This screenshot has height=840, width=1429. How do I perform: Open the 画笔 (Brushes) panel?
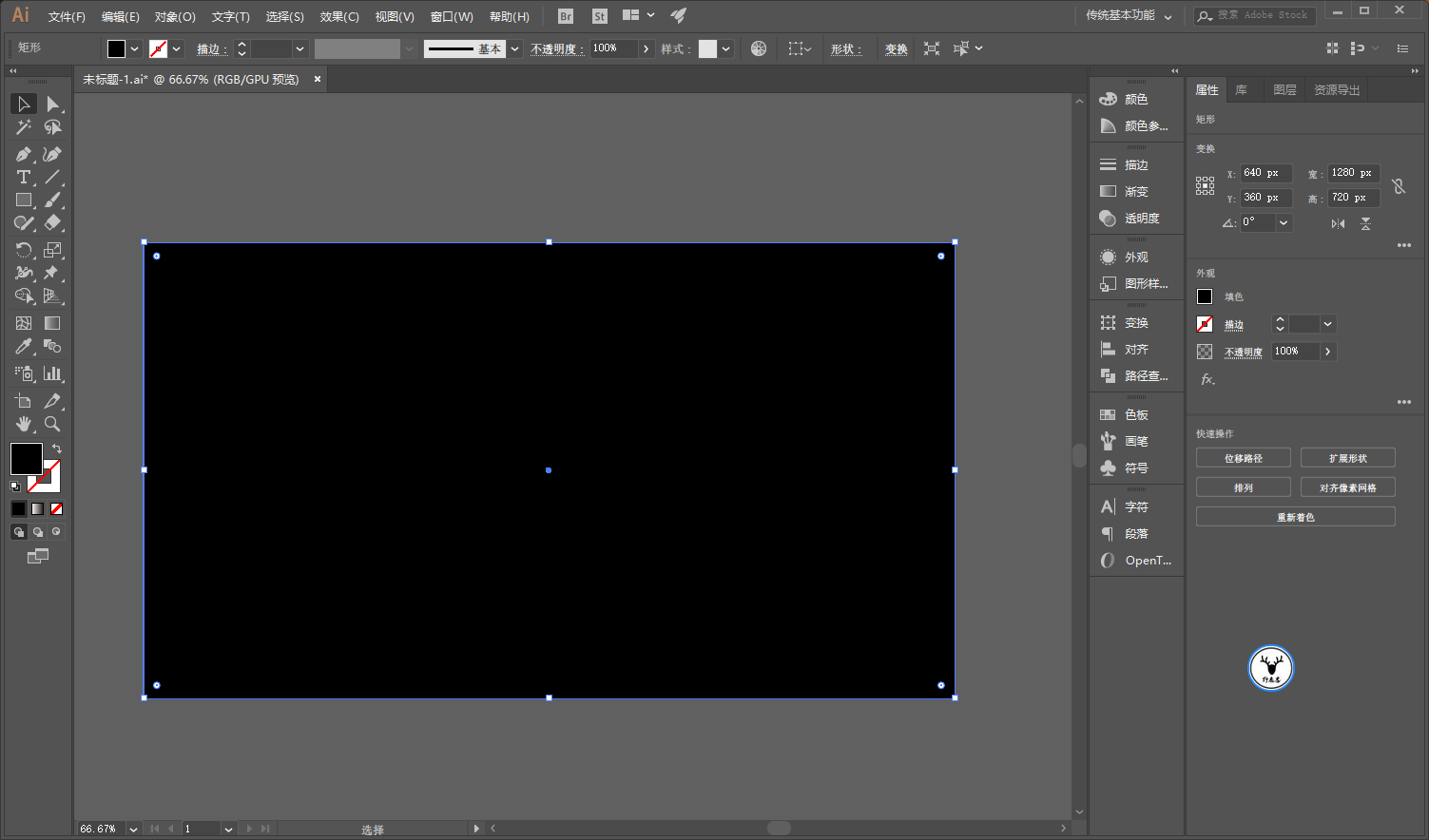(1136, 441)
